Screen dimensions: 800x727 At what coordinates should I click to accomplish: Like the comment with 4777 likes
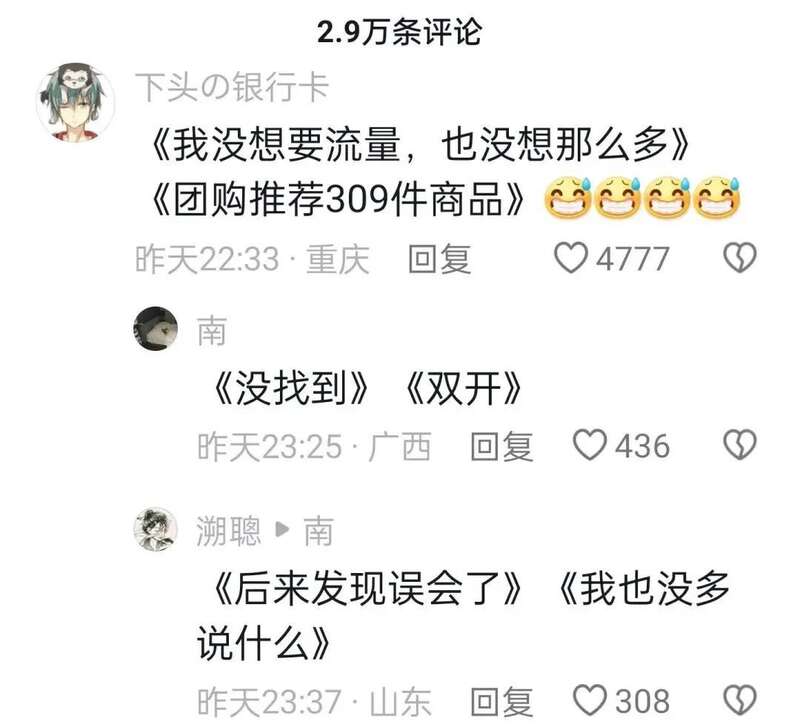coord(571,258)
